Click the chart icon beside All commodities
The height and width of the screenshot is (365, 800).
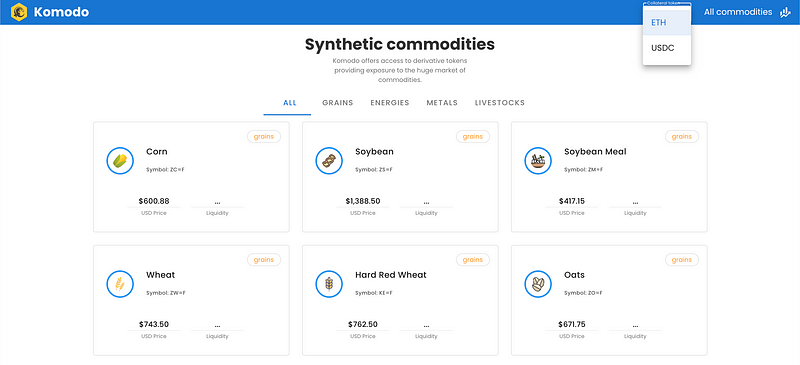point(785,12)
